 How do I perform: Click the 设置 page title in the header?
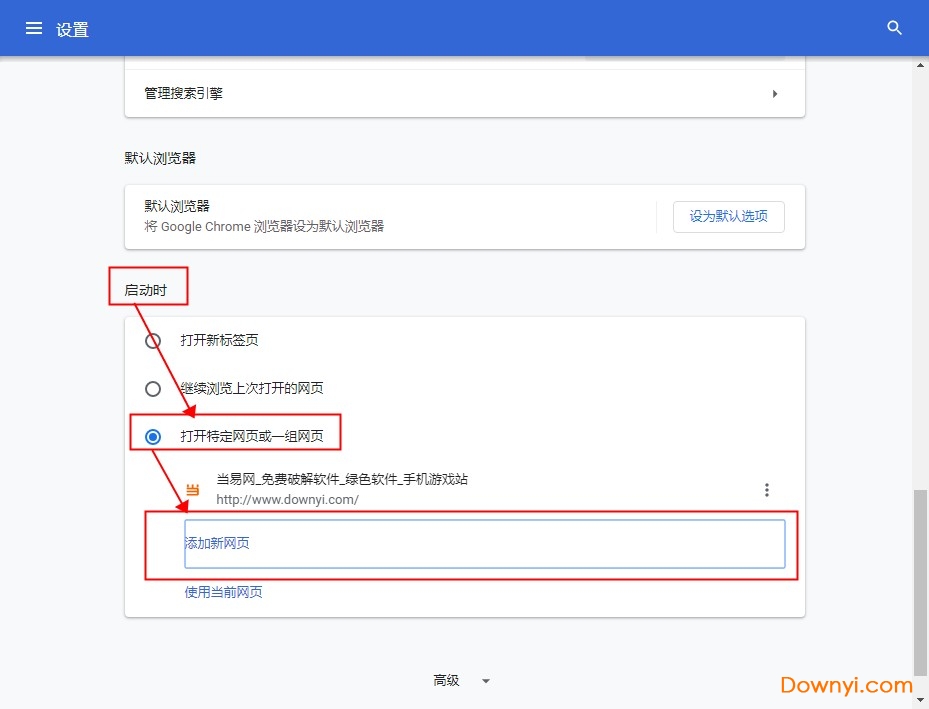click(73, 29)
